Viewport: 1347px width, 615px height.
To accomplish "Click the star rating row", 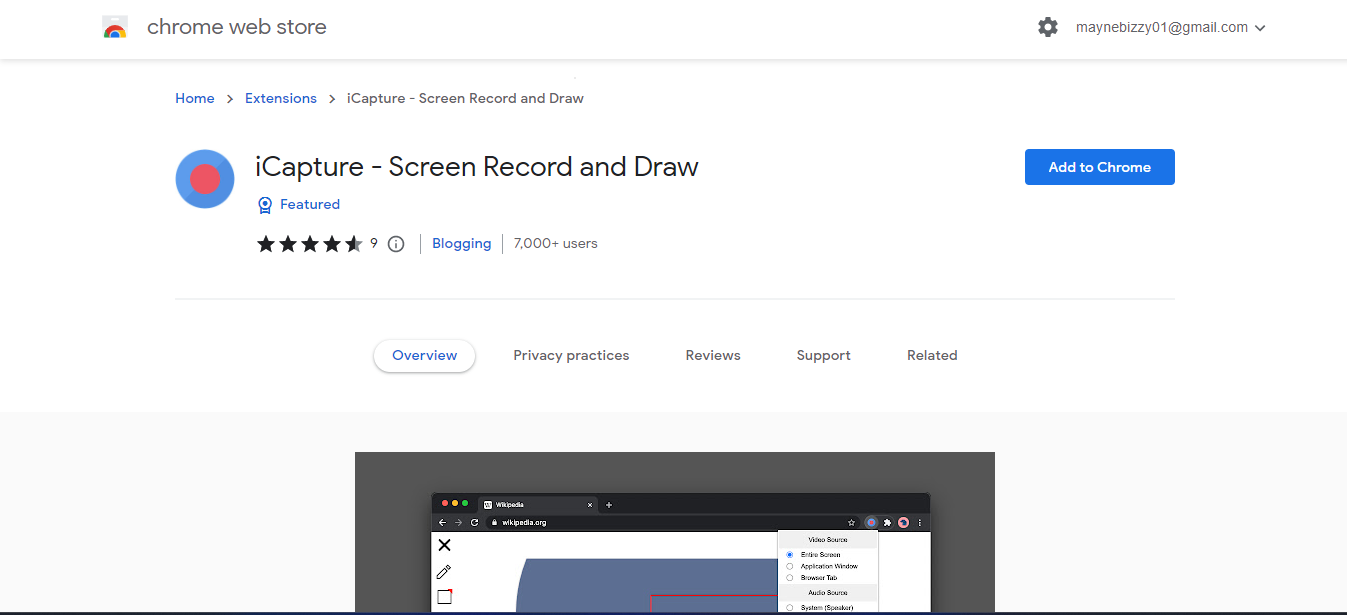I will [x=310, y=243].
